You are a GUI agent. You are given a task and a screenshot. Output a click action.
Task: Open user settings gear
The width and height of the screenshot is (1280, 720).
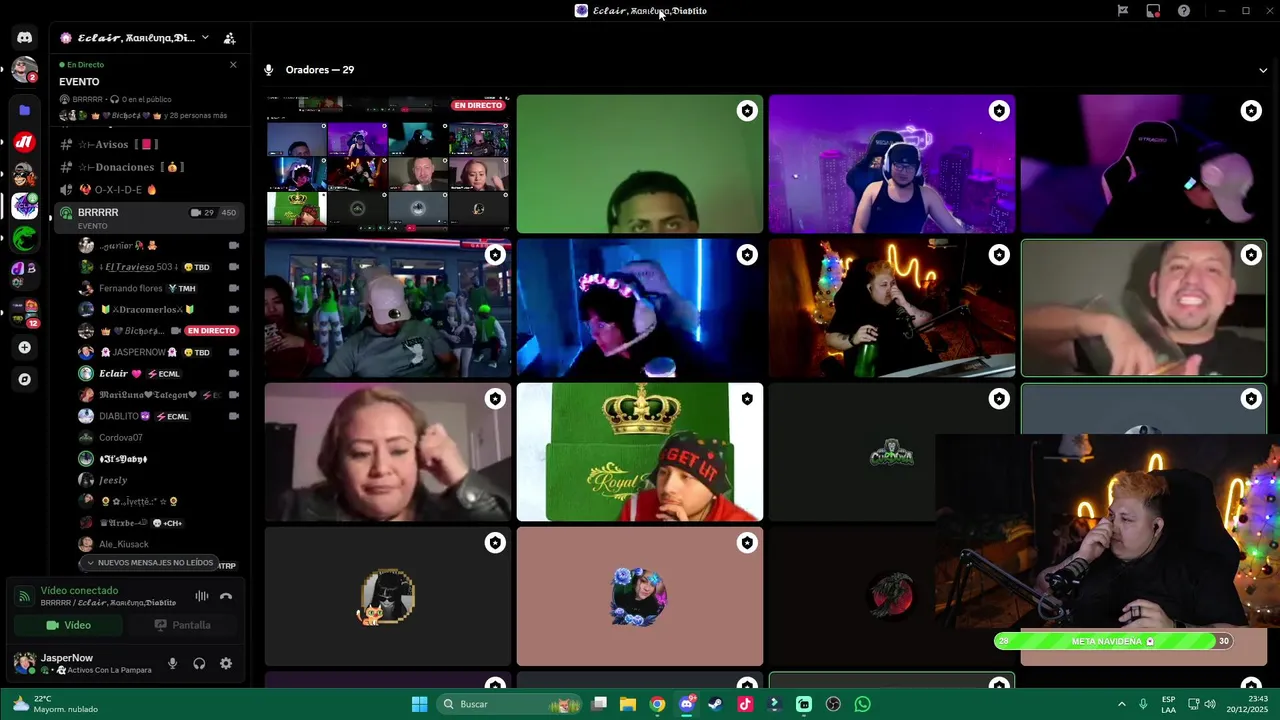tap(226, 663)
